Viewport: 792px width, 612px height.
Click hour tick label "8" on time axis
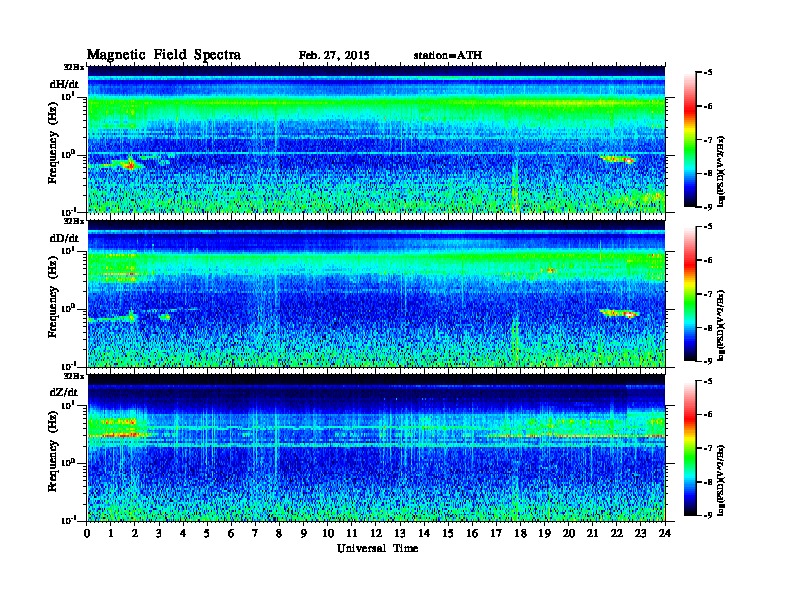(280, 533)
